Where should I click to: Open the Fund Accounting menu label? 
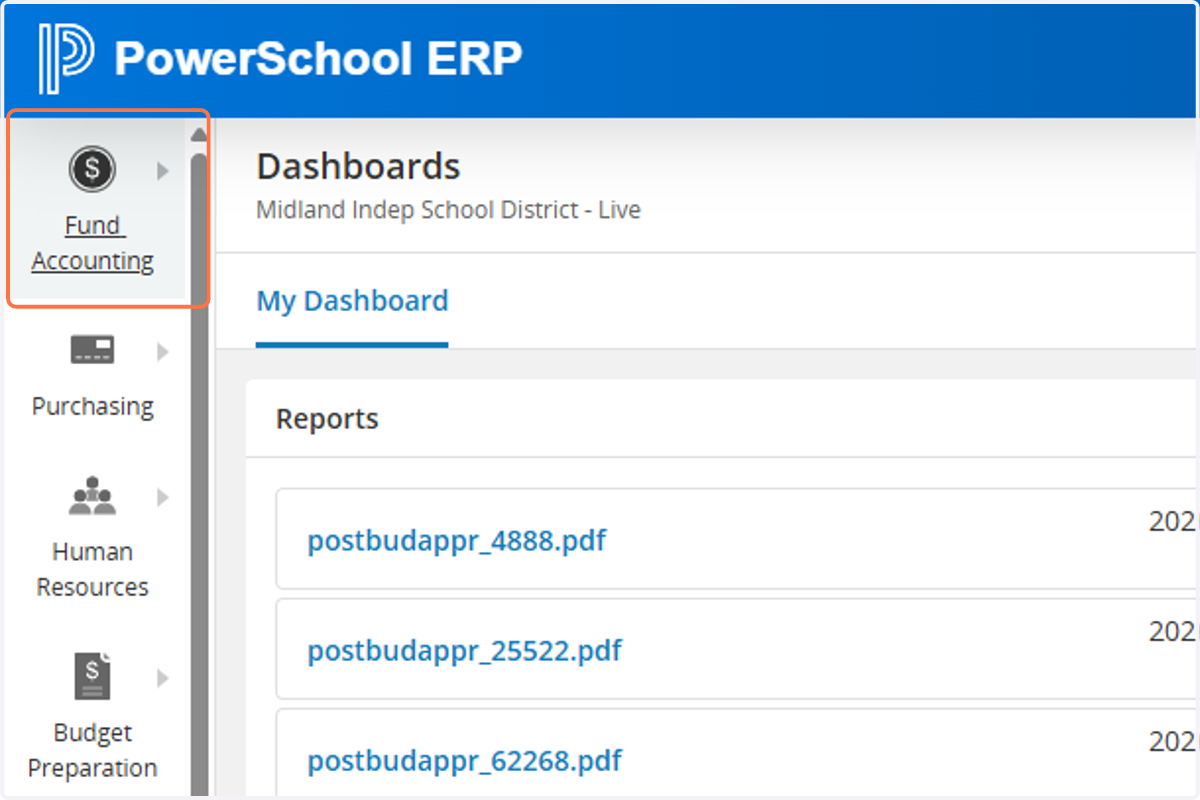[x=93, y=243]
